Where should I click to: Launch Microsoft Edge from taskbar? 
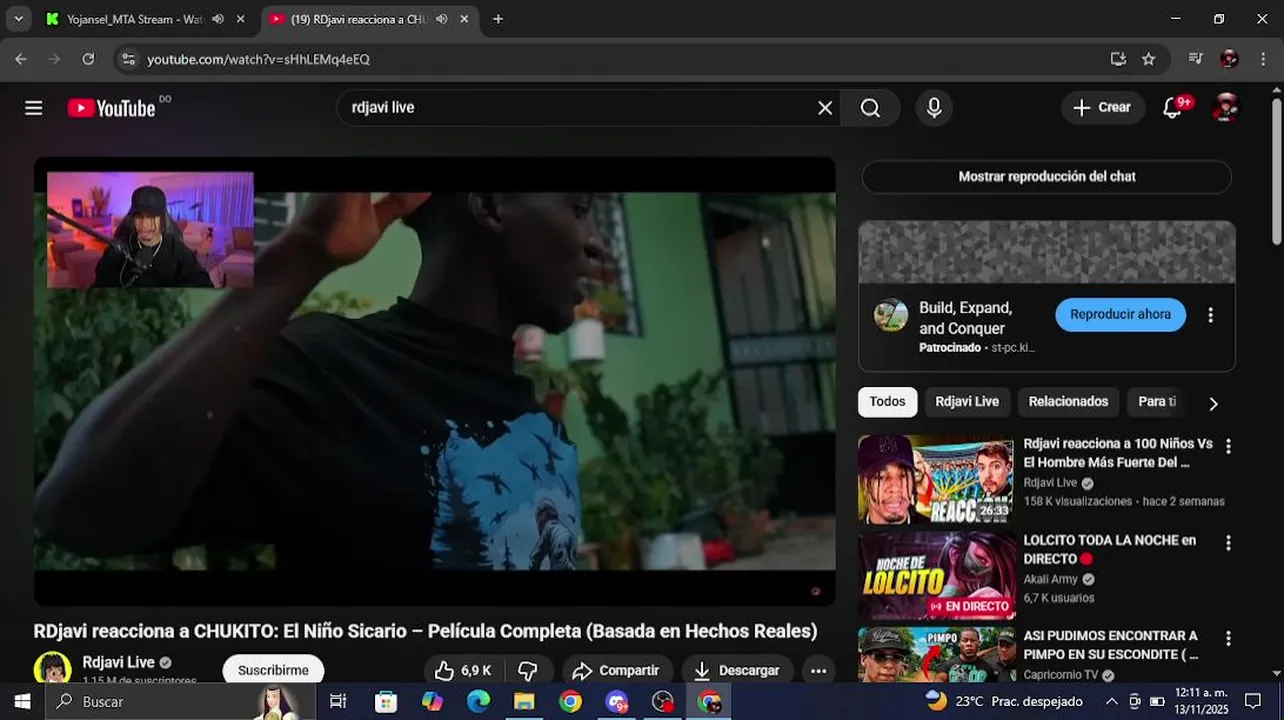(478, 702)
